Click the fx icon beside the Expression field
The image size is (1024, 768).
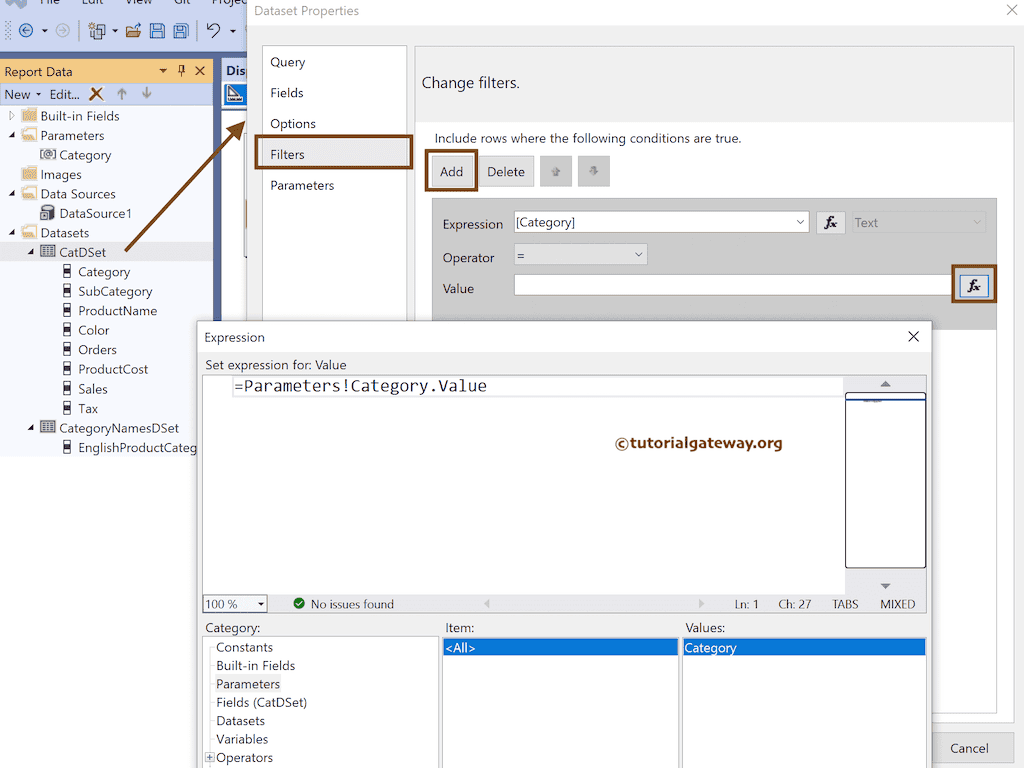[x=831, y=222]
